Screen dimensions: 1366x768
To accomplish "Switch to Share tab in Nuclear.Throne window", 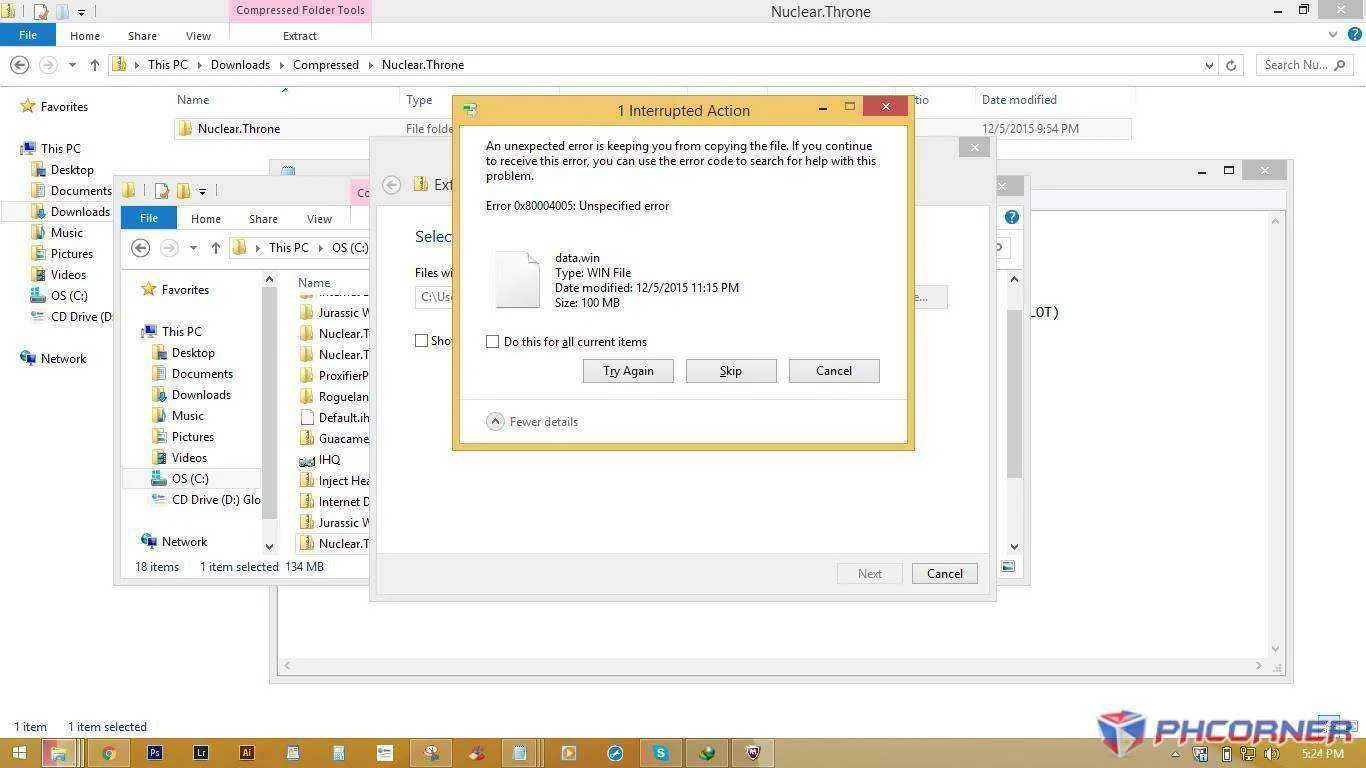I will pos(142,35).
